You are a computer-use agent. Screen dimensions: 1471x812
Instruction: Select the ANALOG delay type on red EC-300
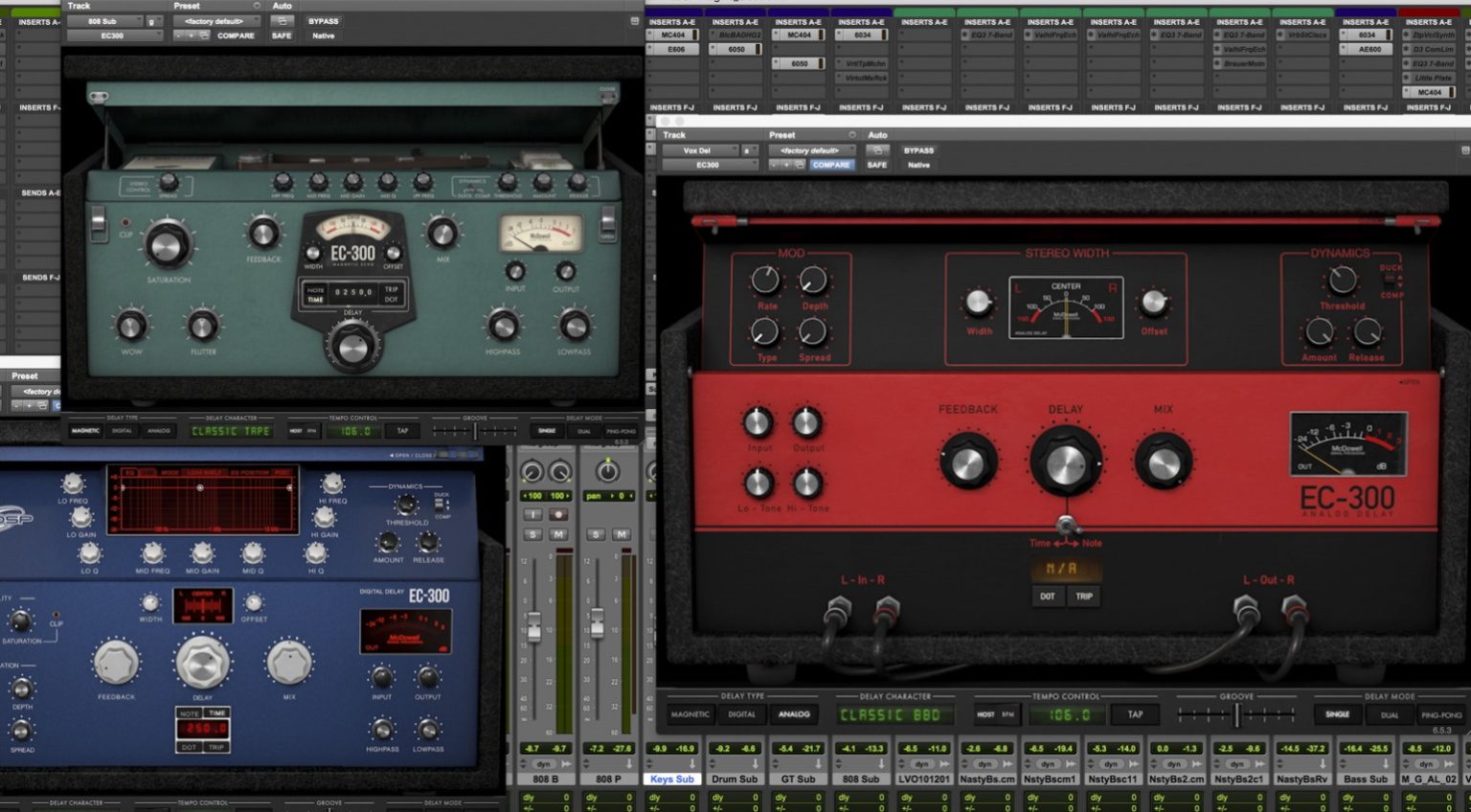794,713
